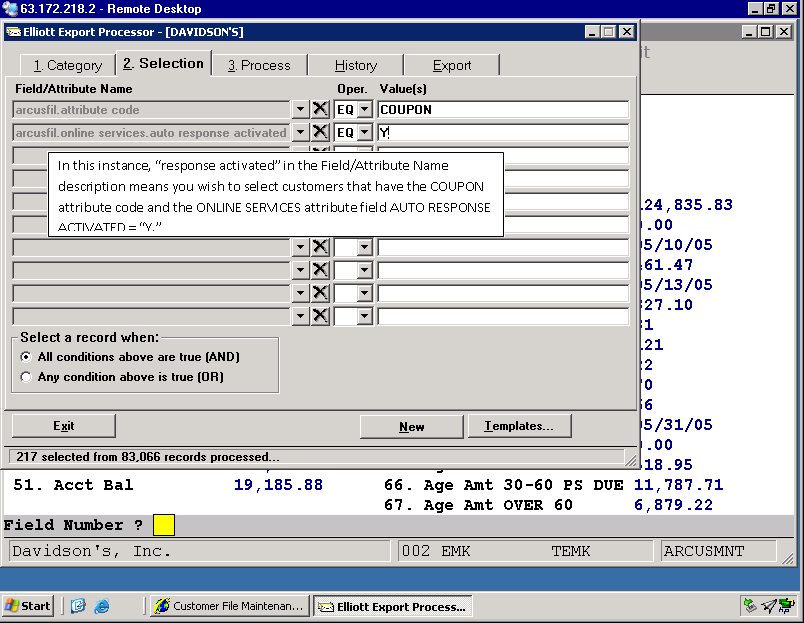Click the rightmost system tray network icon

[786, 606]
